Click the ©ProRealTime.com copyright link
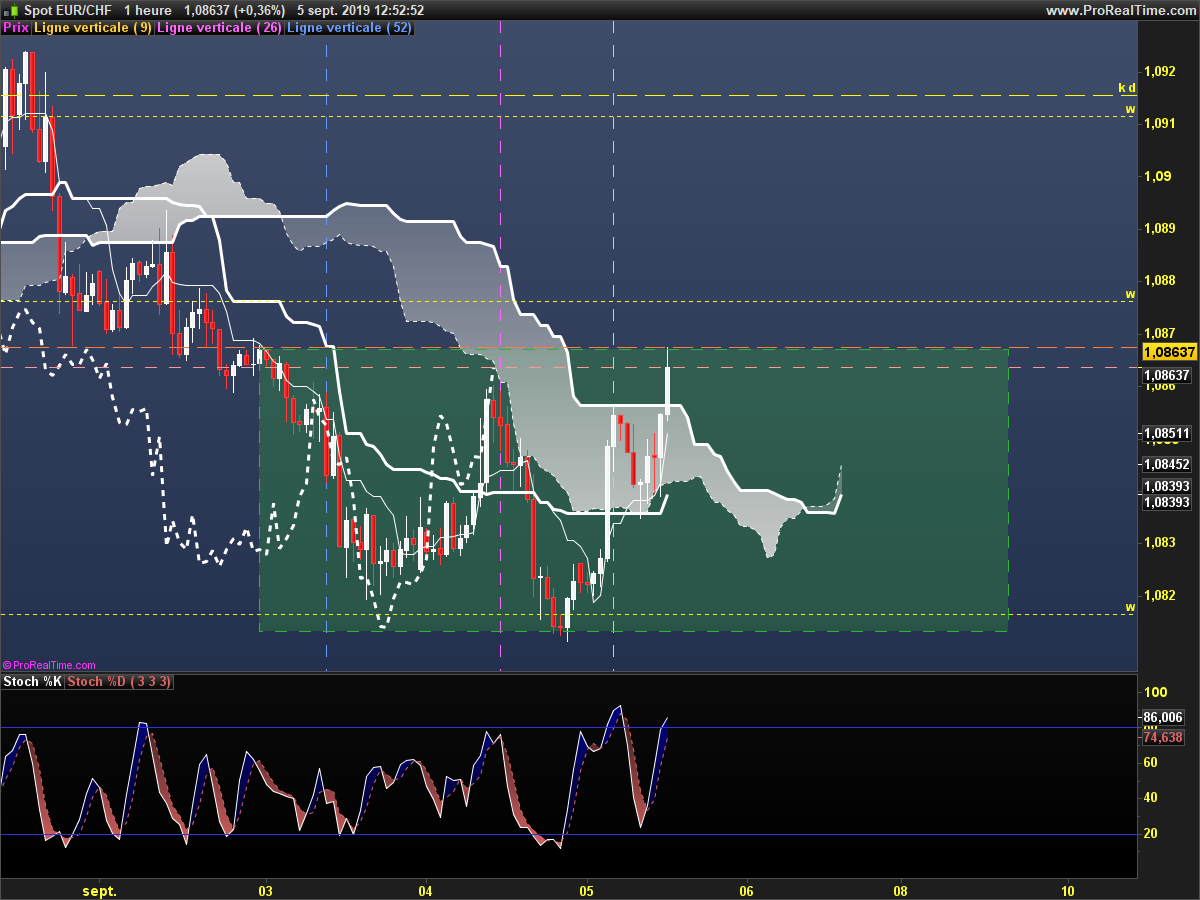 (x=49, y=665)
